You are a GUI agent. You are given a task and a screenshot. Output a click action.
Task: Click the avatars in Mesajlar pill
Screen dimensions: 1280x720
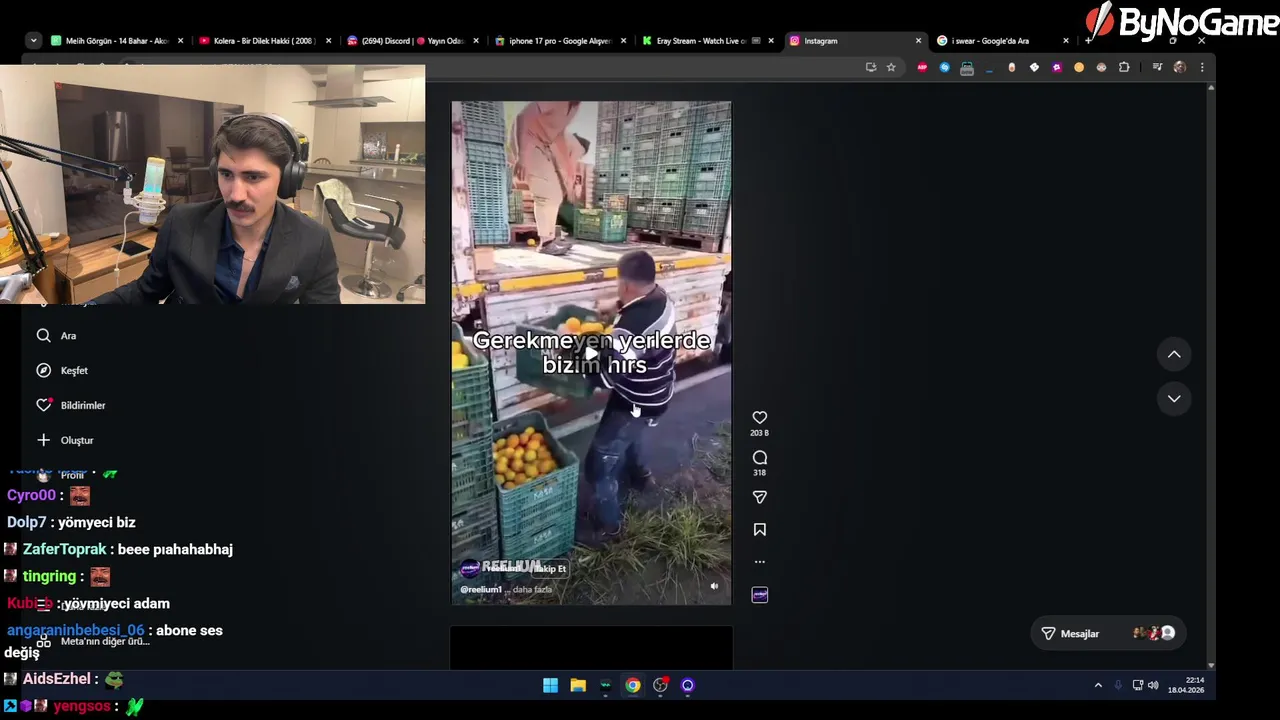pyautogui.click(x=1153, y=633)
